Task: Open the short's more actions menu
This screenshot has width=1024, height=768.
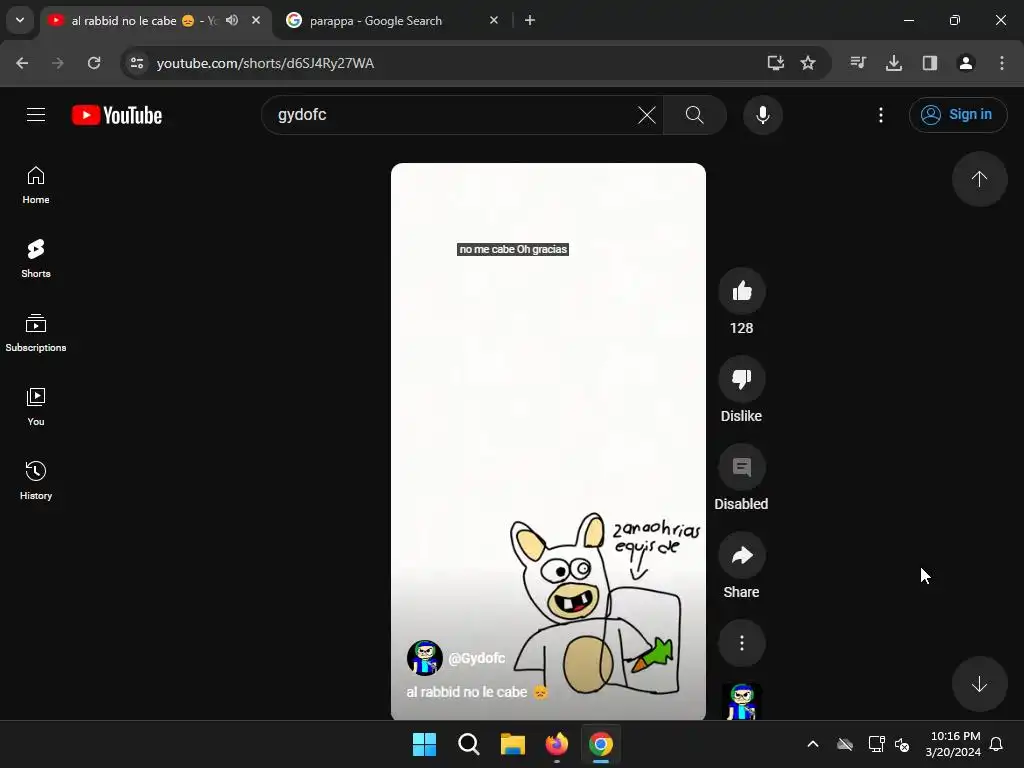Action: [x=742, y=643]
